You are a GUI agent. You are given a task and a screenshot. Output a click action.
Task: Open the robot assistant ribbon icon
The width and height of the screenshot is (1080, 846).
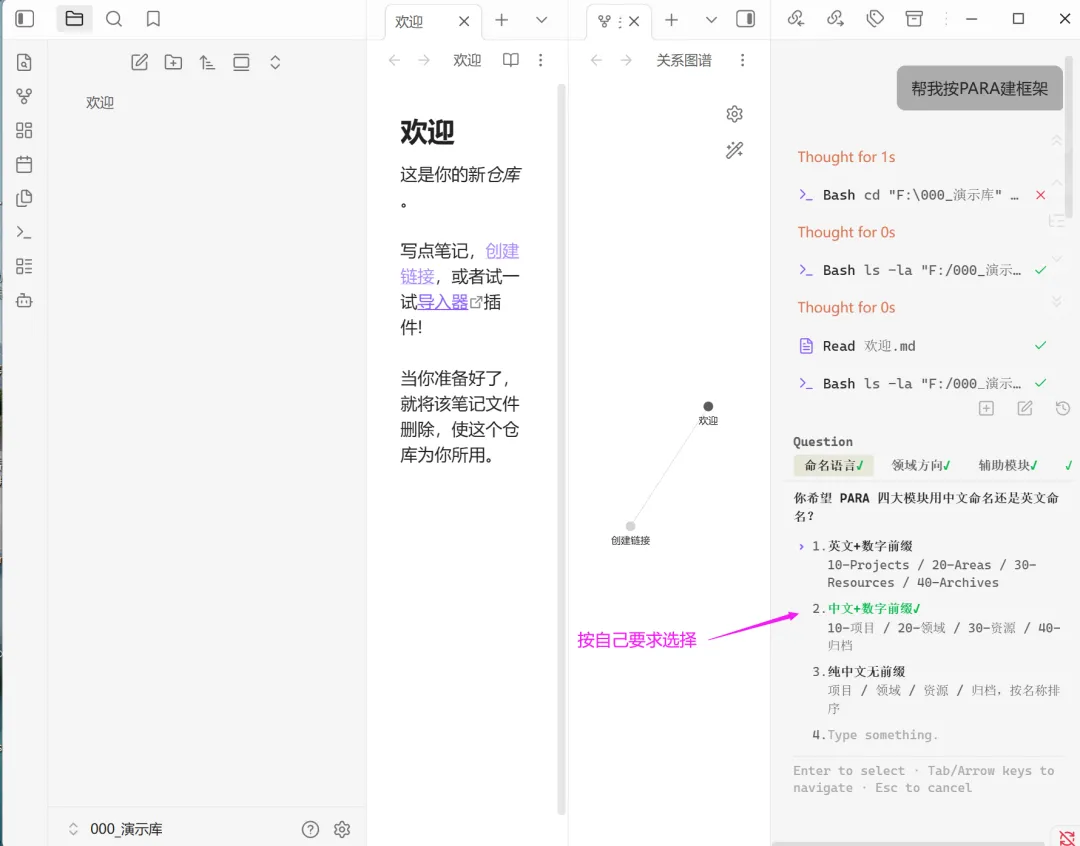coord(24,300)
